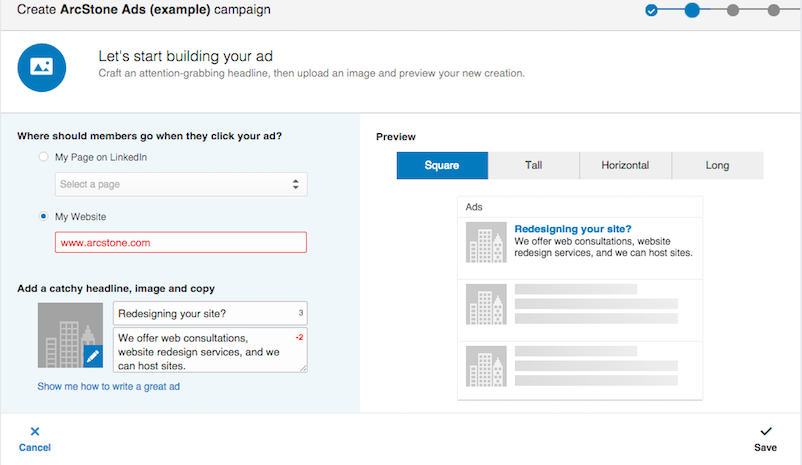This screenshot has height=465, width=802.
Task: Click the -2 character counter
Action: 299,337
